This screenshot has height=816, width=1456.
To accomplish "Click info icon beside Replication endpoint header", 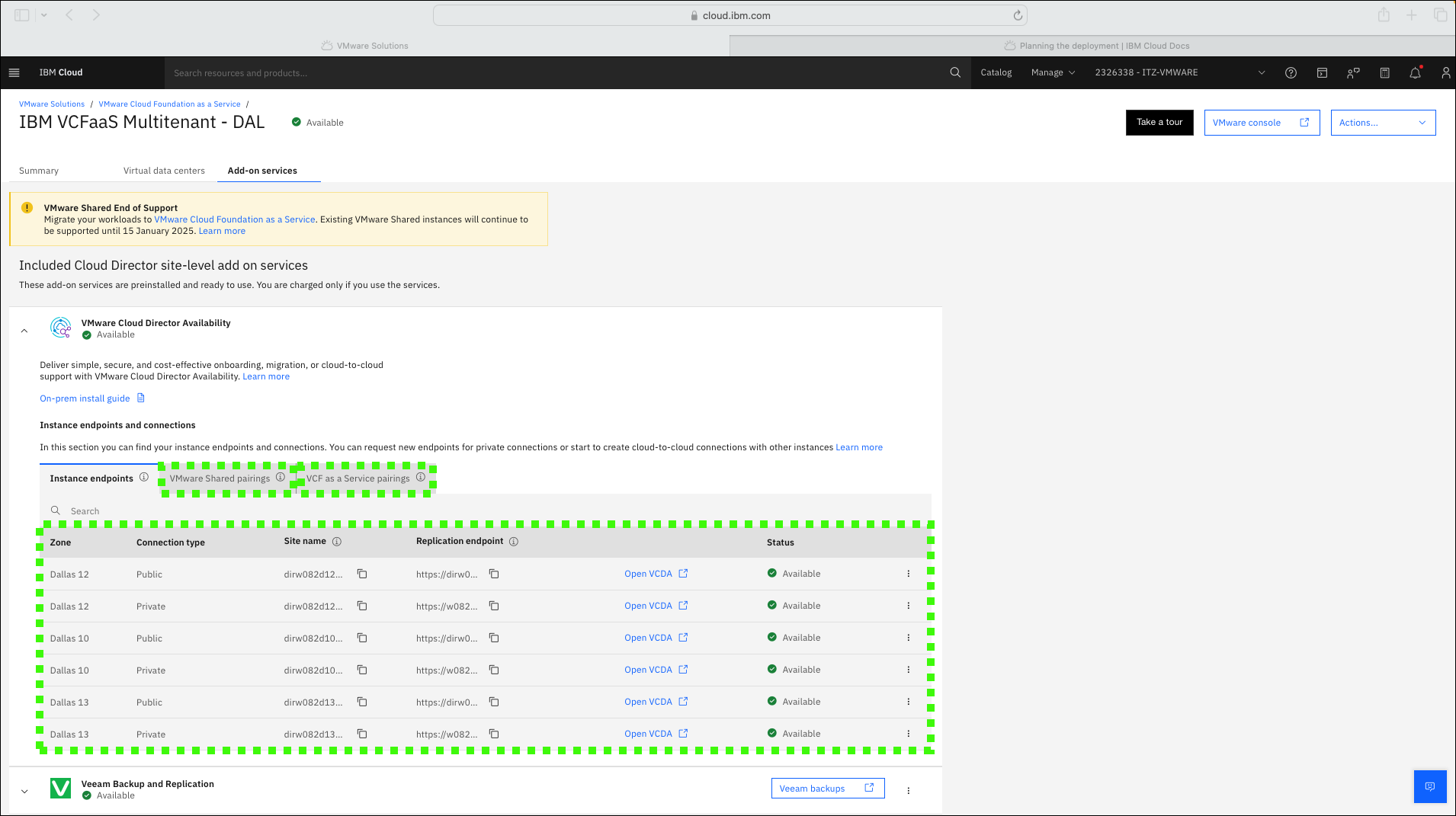I will (x=514, y=542).
